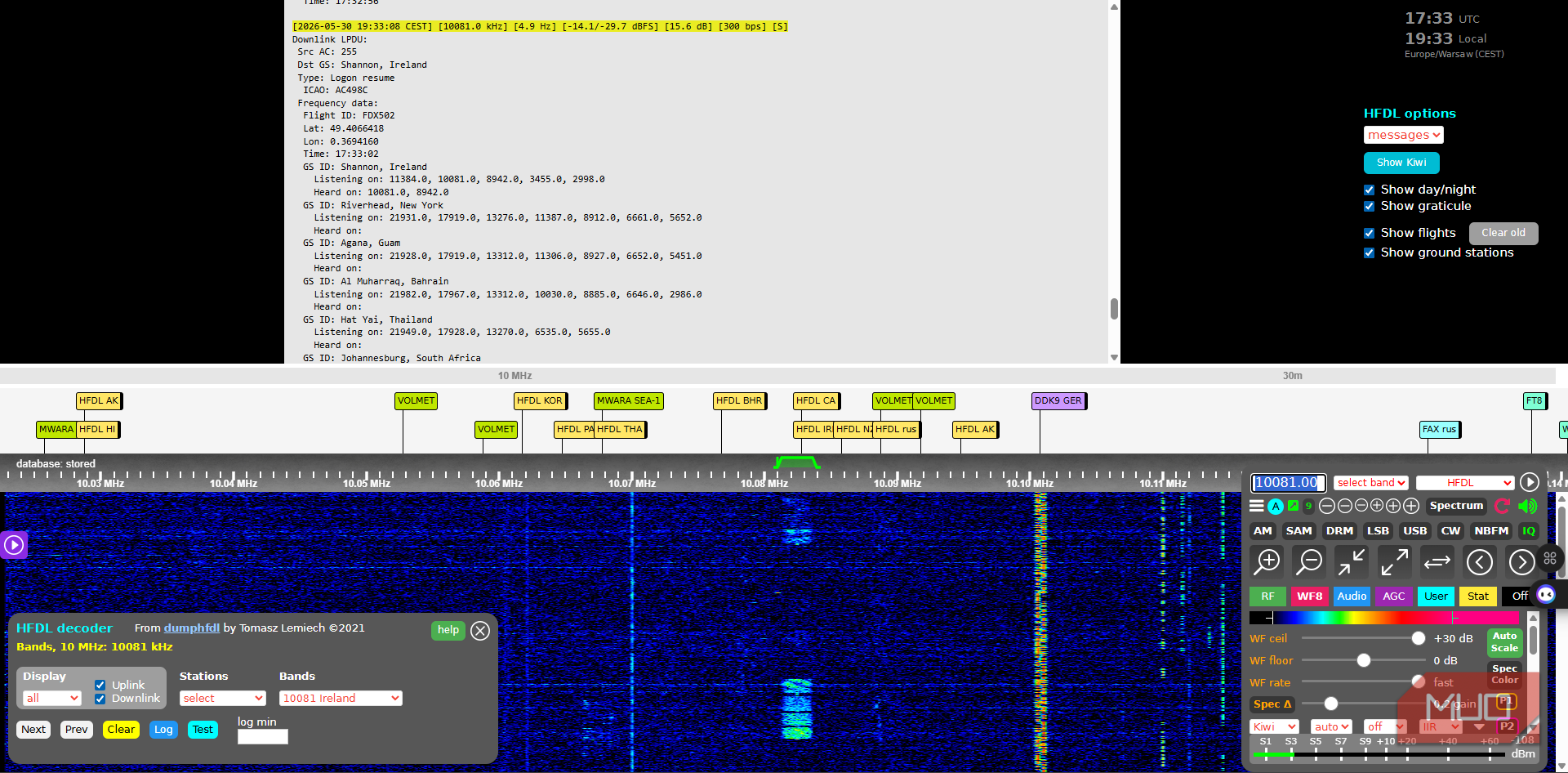Viewport: 1568px width, 773px height.
Task: Uncheck Show day/night
Action: [x=1369, y=190]
